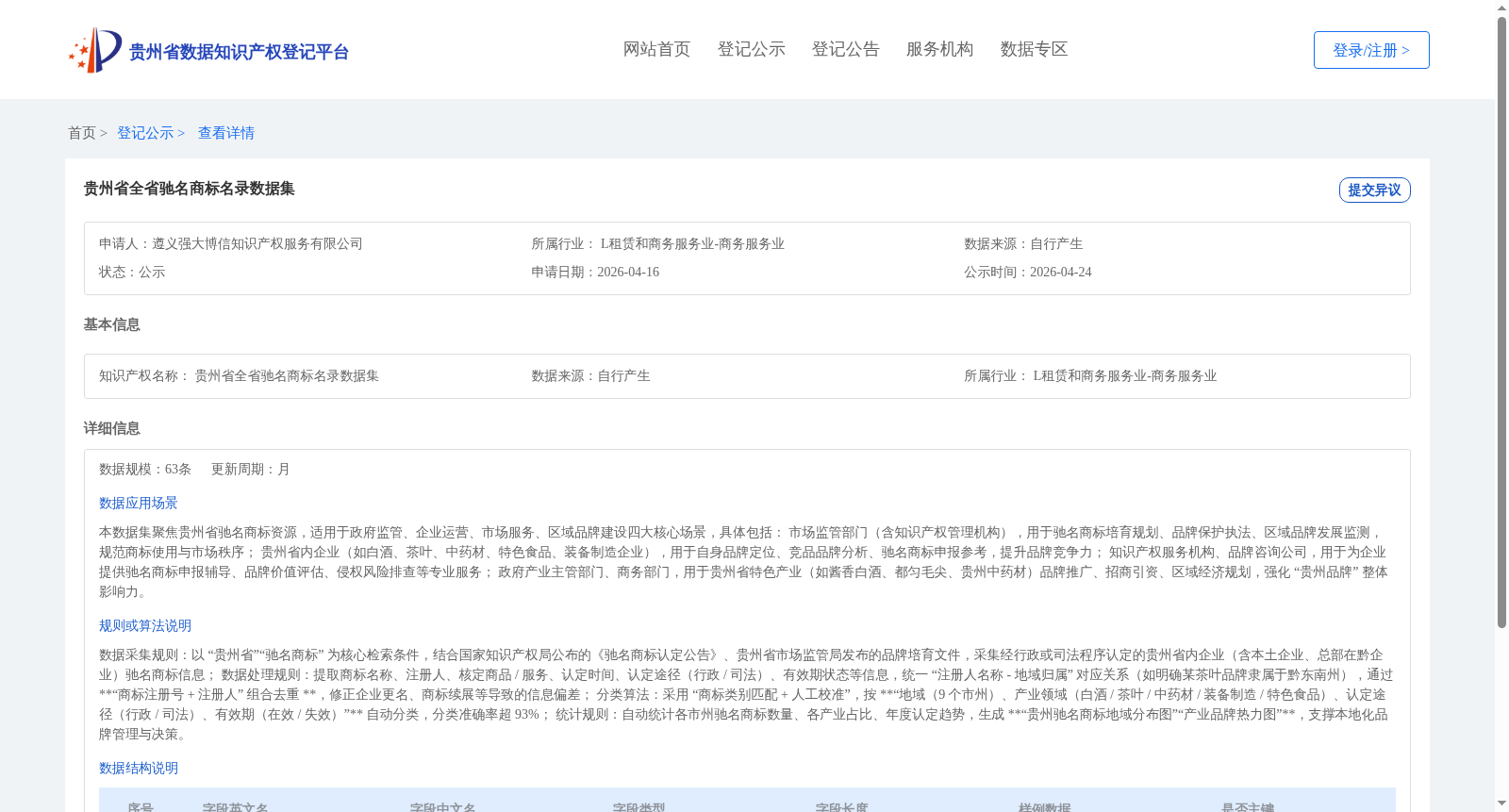Select applicant text 遵义强大博信知识产权服务有限公司
Screen dimensions: 1509x812
tap(257, 243)
